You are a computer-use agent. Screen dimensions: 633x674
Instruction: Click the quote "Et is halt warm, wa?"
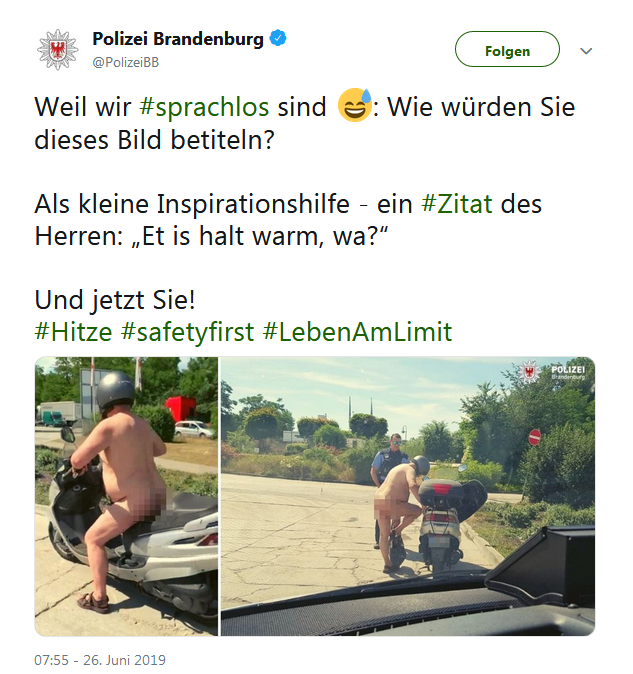tap(260, 236)
